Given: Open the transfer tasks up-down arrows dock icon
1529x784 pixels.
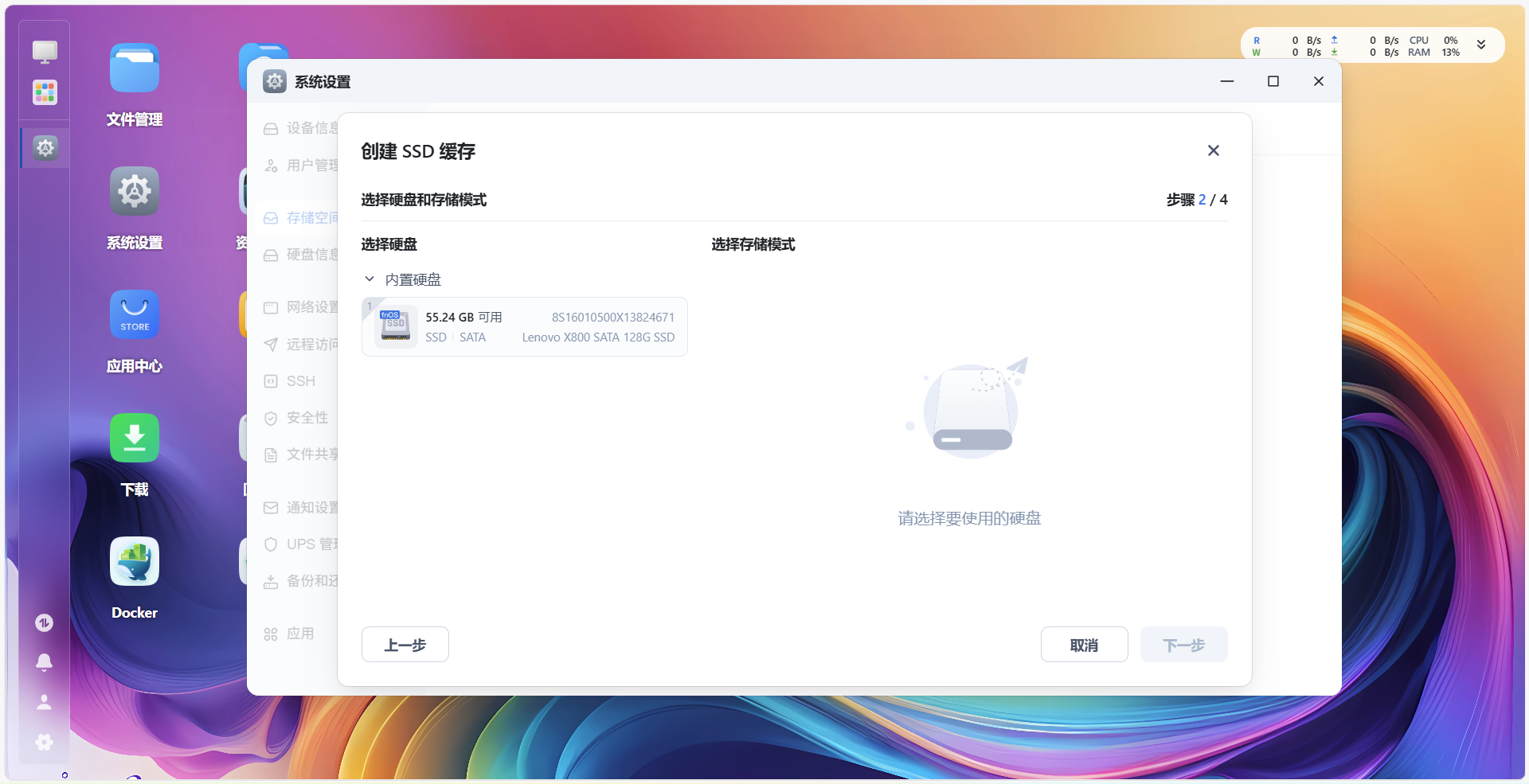Looking at the screenshot, I should tap(45, 622).
